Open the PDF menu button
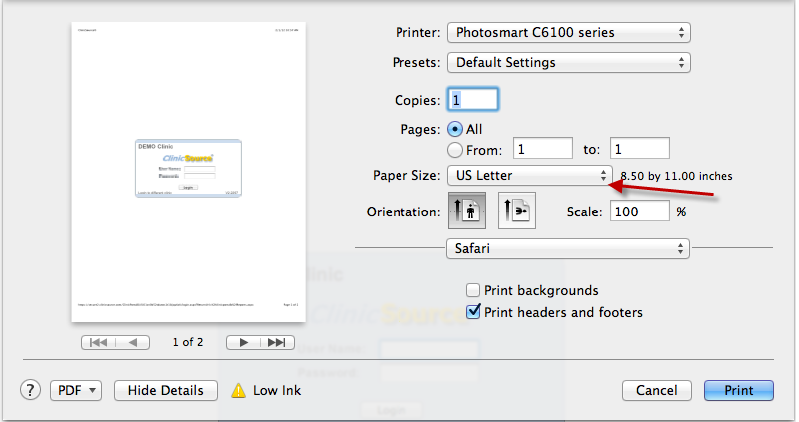This screenshot has width=799, height=422. click(x=76, y=390)
